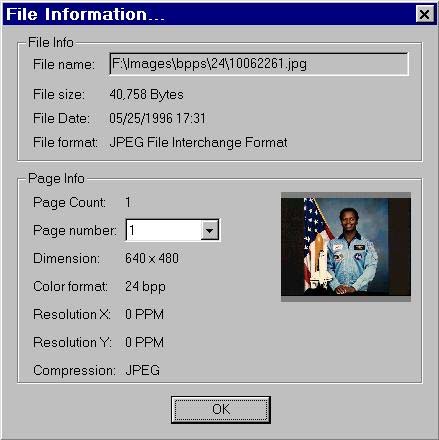Image resolution: width=439 pixels, height=440 pixels.
Task: Click the File name text field
Action: [x=259, y=64]
